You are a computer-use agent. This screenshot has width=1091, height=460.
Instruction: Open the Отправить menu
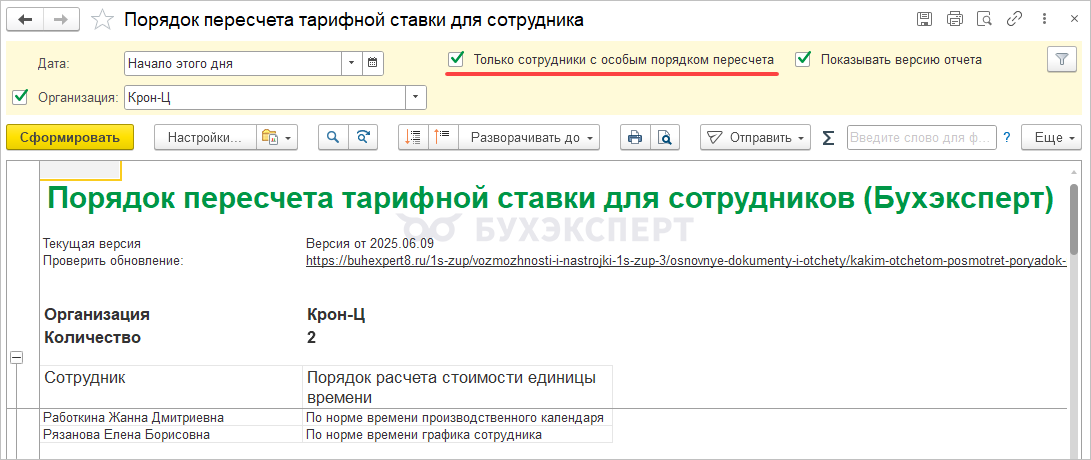tap(754, 138)
